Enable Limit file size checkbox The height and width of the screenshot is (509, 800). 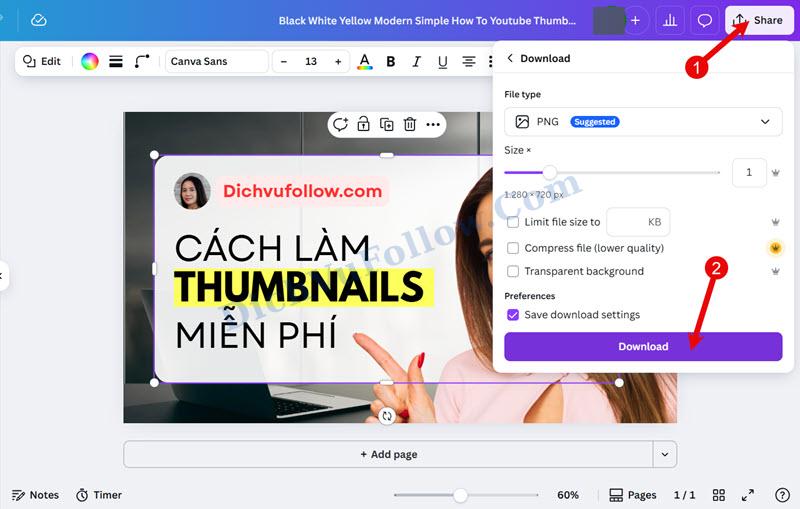513,222
